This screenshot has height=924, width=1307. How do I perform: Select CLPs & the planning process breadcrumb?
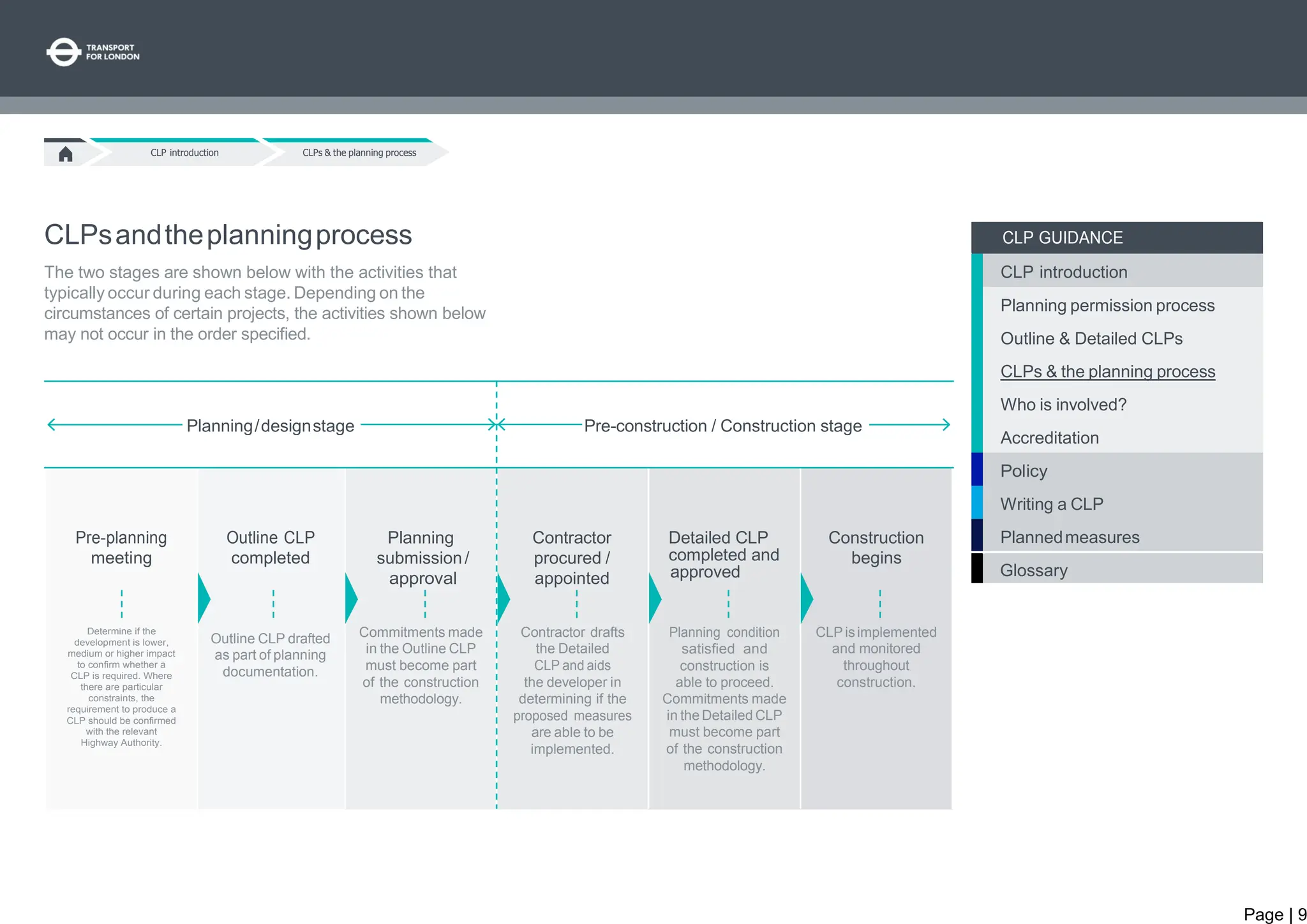tap(359, 153)
